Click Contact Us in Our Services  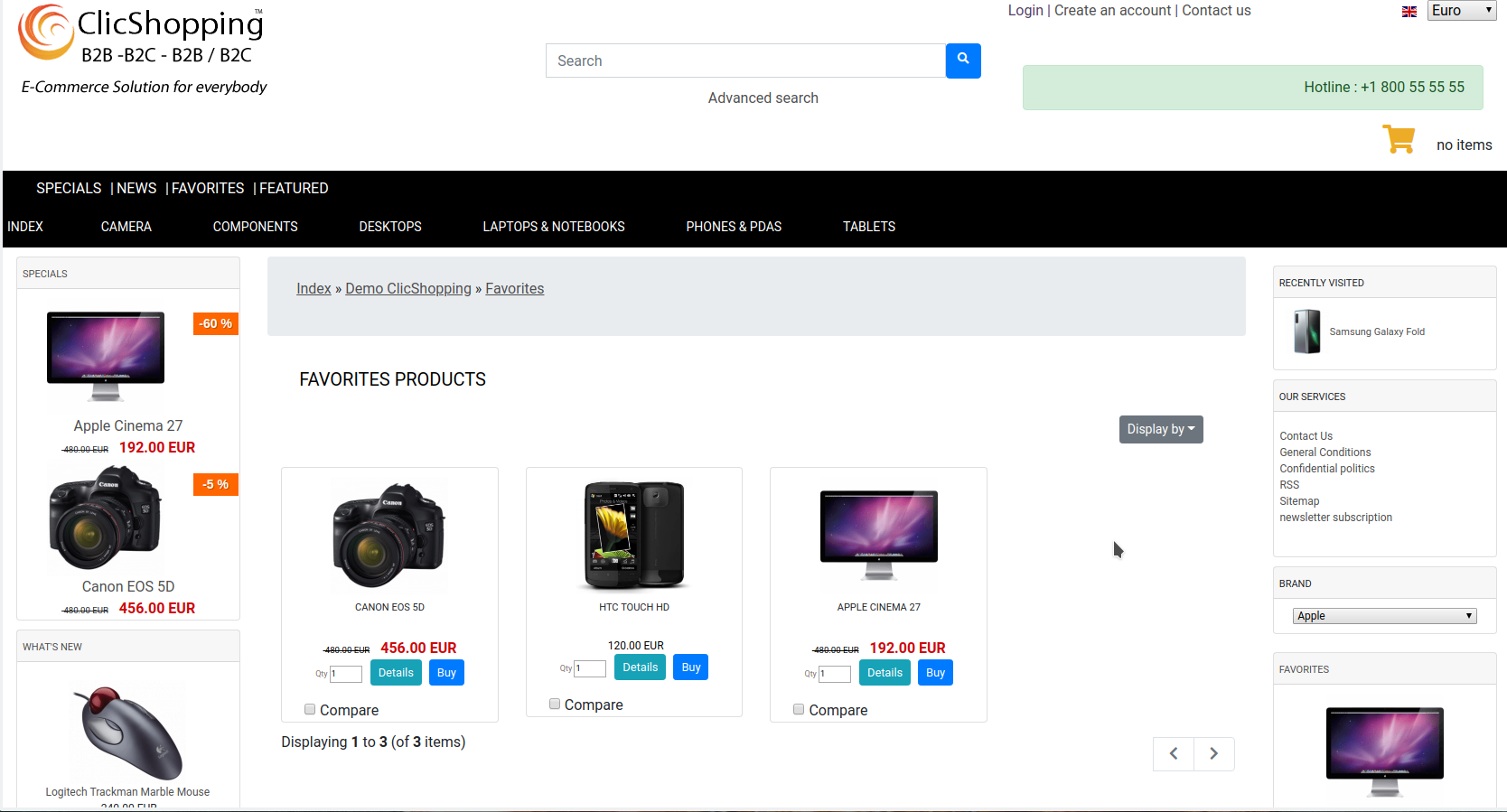click(x=1306, y=436)
